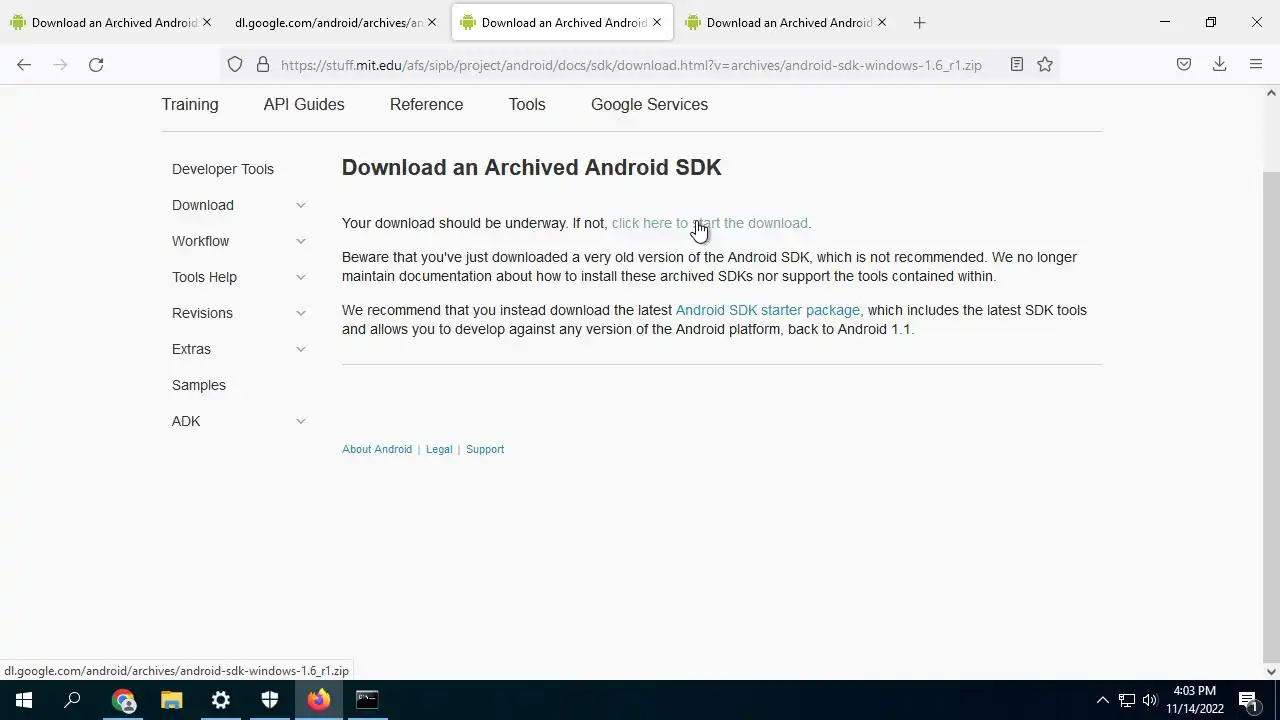Screen dimensions: 1280x720
Task: Open File Explorer from the taskbar
Action: pos(172,700)
